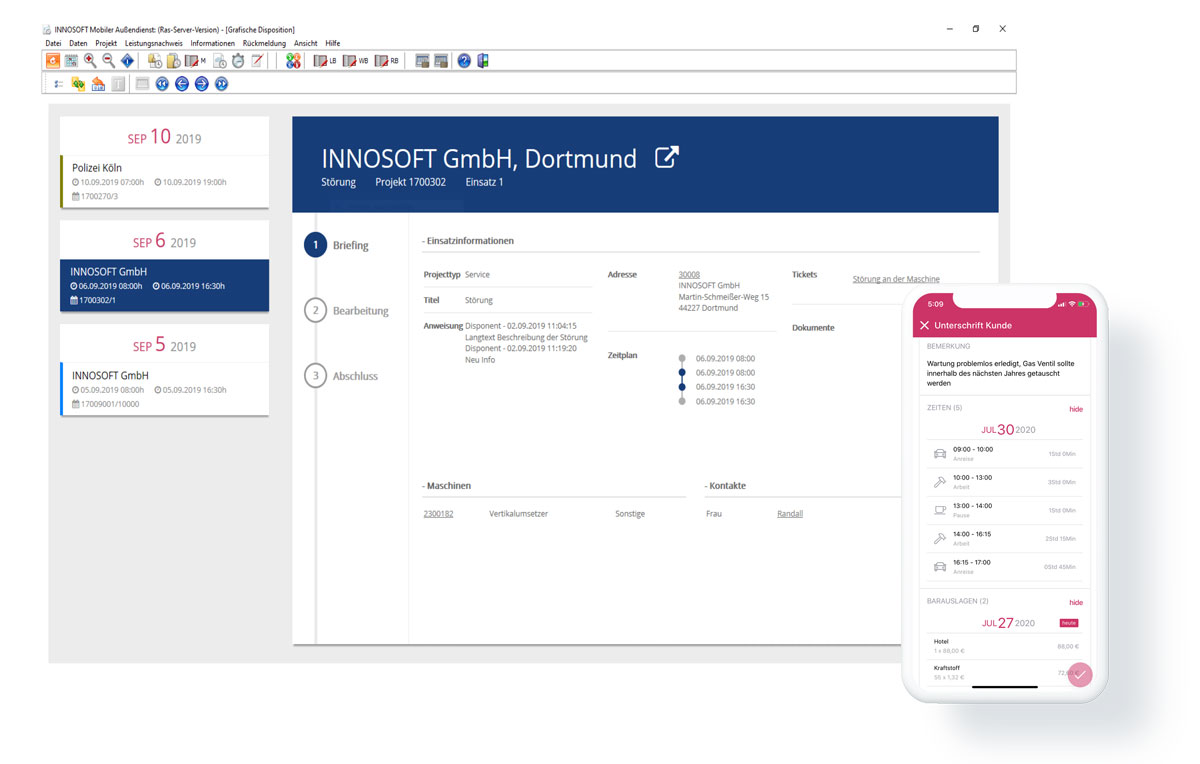
Task: Collapse the Kontakte section
Action: (725, 486)
